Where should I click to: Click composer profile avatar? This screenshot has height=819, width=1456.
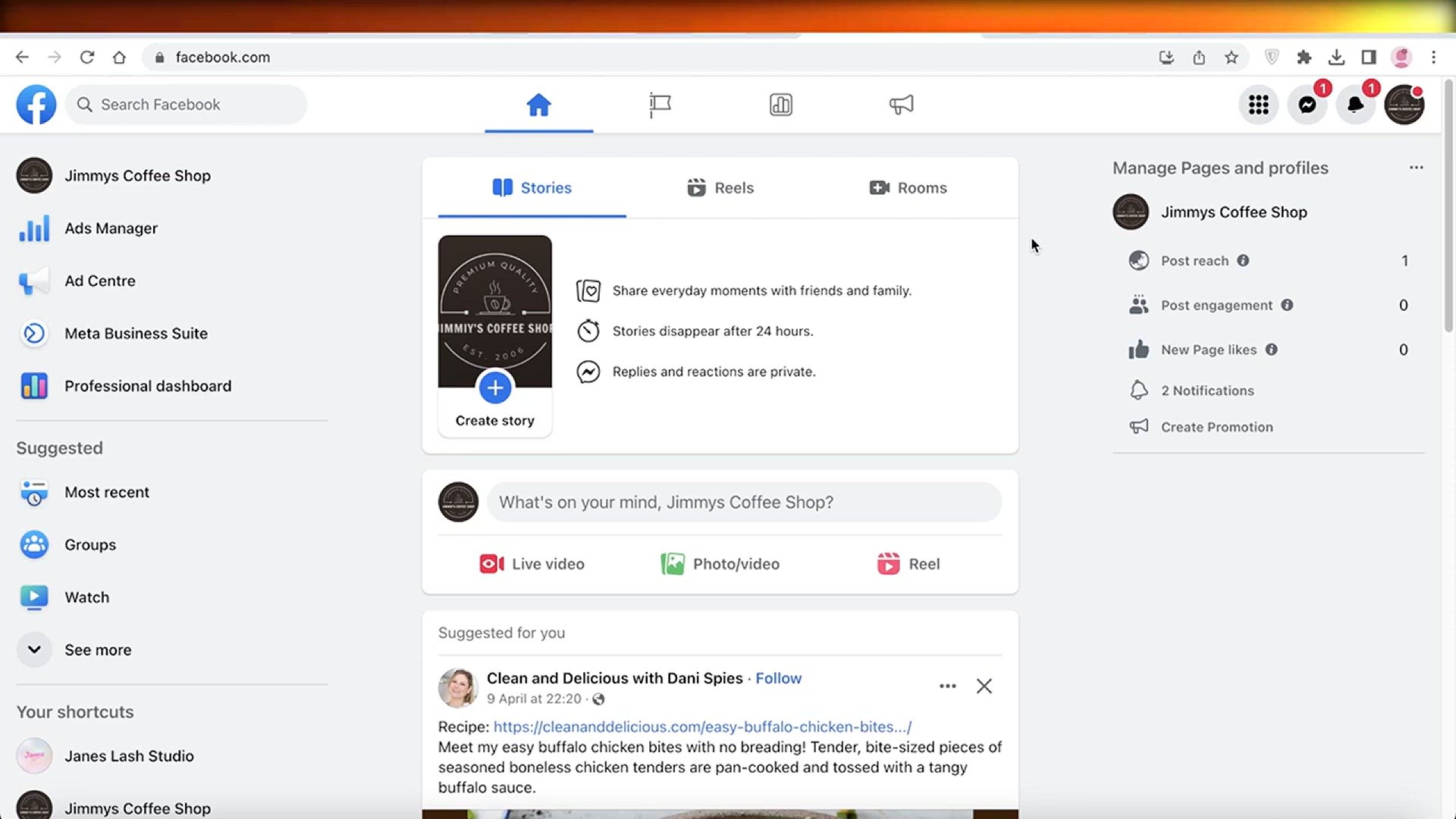(x=458, y=502)
